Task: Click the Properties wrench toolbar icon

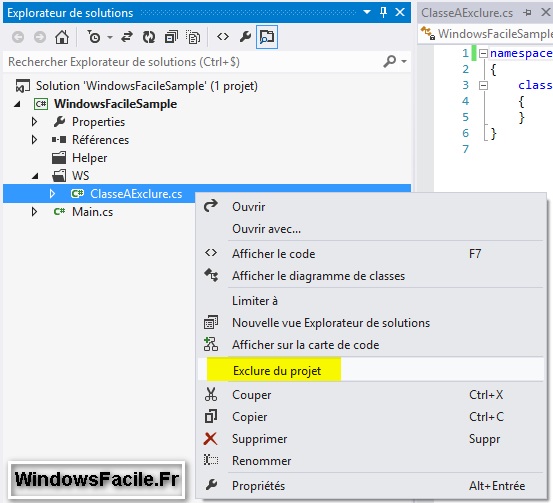Action: 245,37
